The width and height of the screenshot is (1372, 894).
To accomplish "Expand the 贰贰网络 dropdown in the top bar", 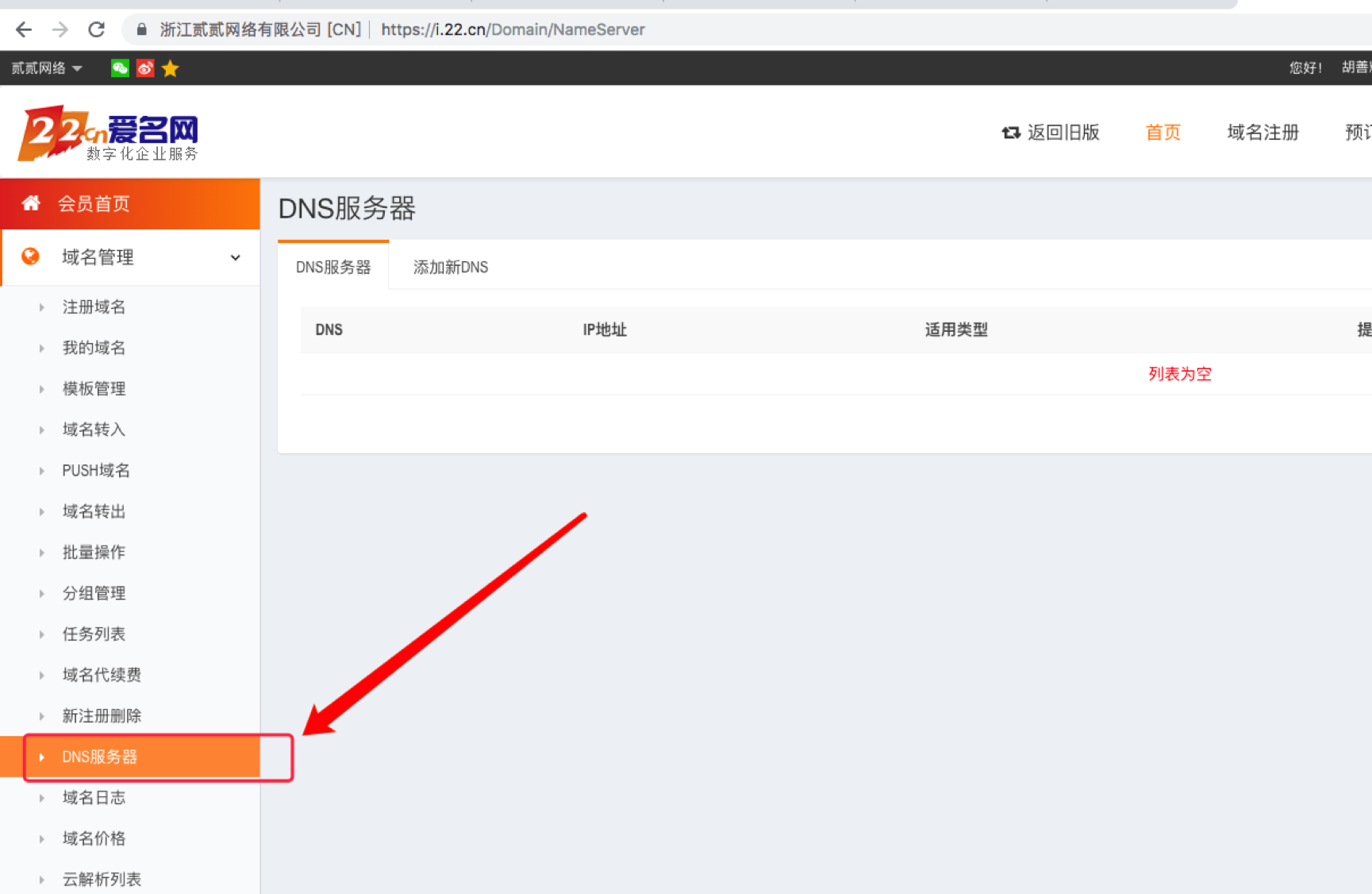I will [x=48, y=67].
